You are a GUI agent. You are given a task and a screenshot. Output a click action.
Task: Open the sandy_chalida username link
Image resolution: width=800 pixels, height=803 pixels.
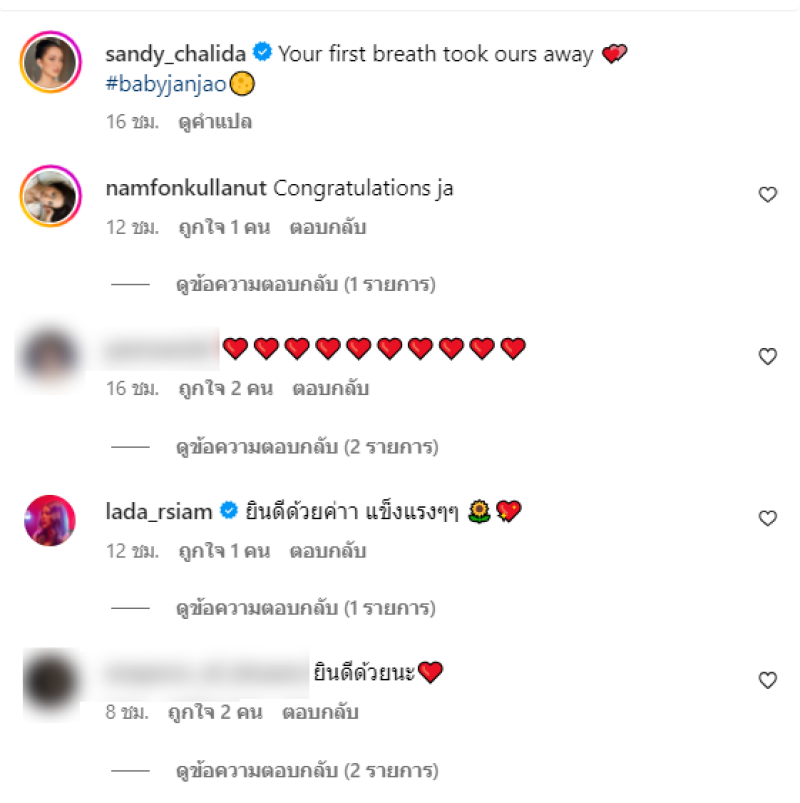point(176,54)
